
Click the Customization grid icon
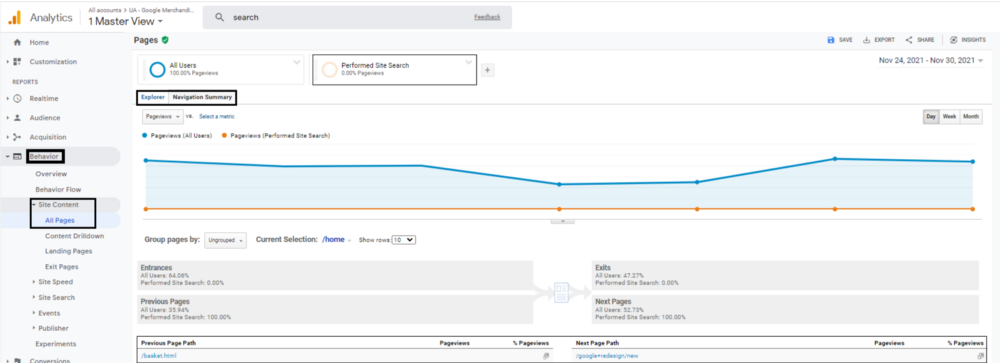pos(17,62)
